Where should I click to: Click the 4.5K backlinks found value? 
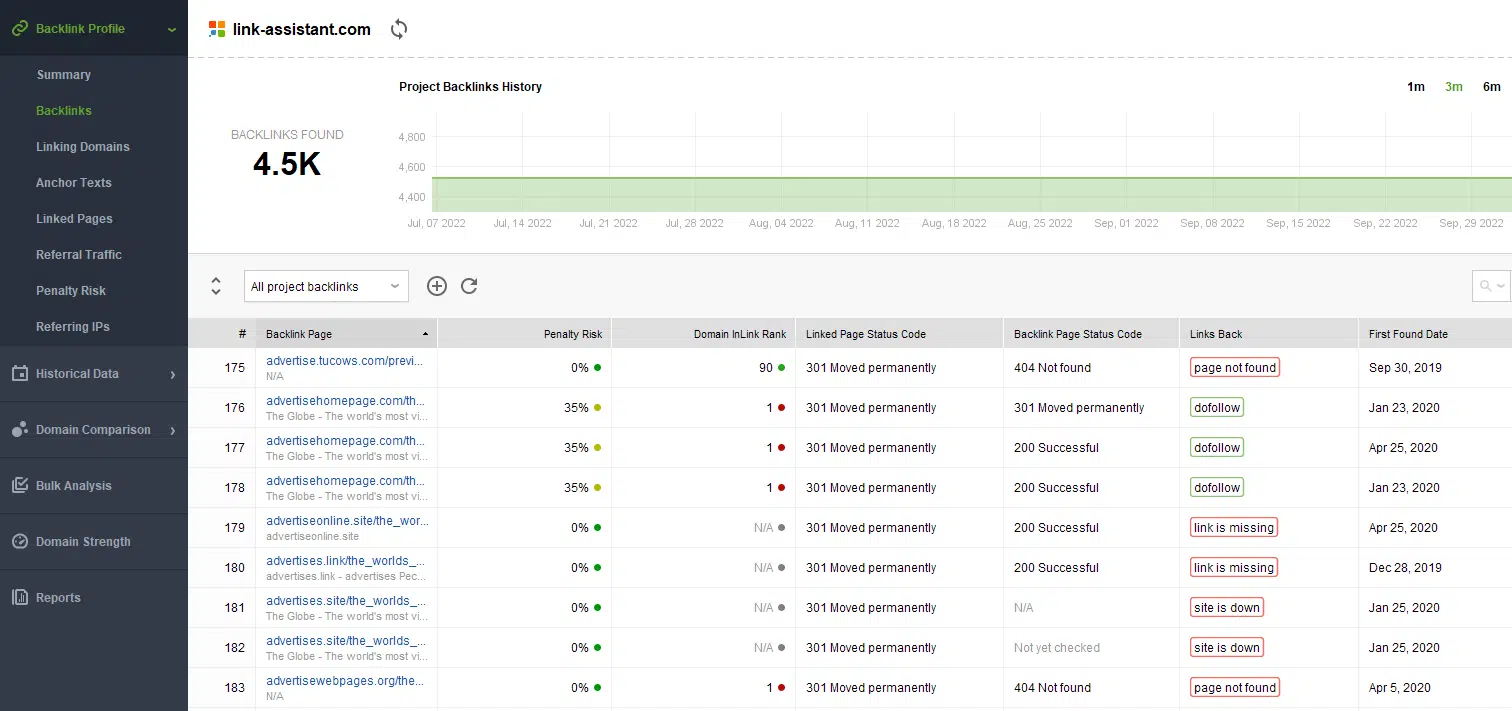(x=287, y=164)
